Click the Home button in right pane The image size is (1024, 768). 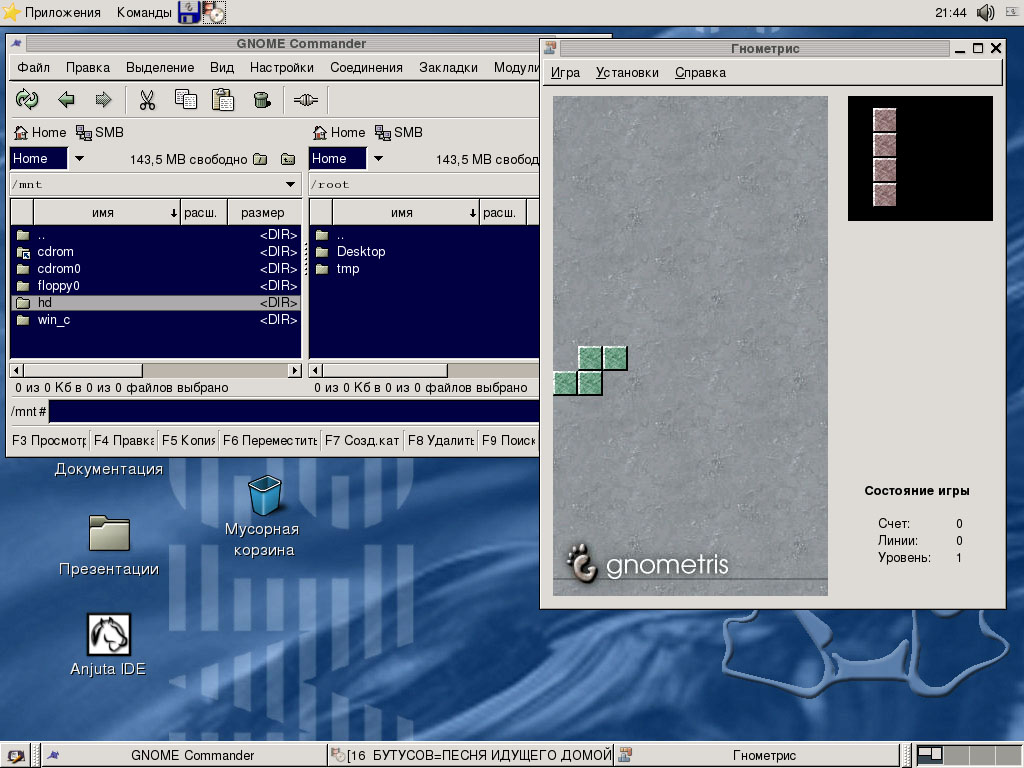339,133
